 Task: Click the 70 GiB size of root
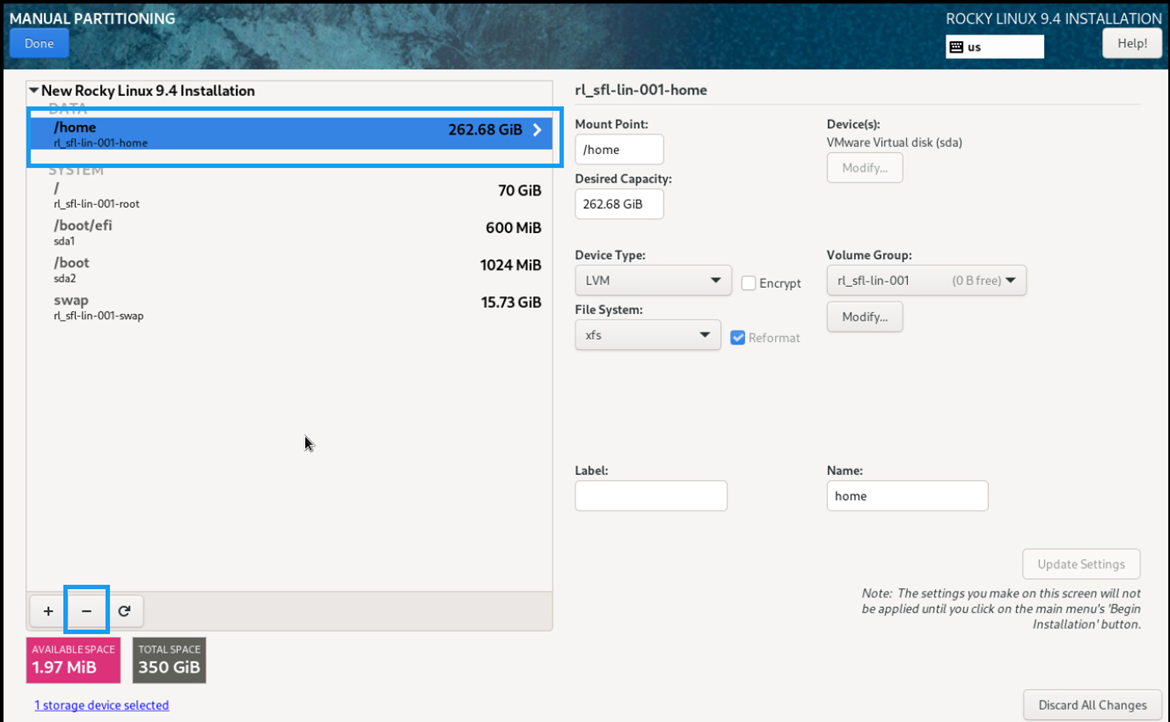[x=520, y=190]
